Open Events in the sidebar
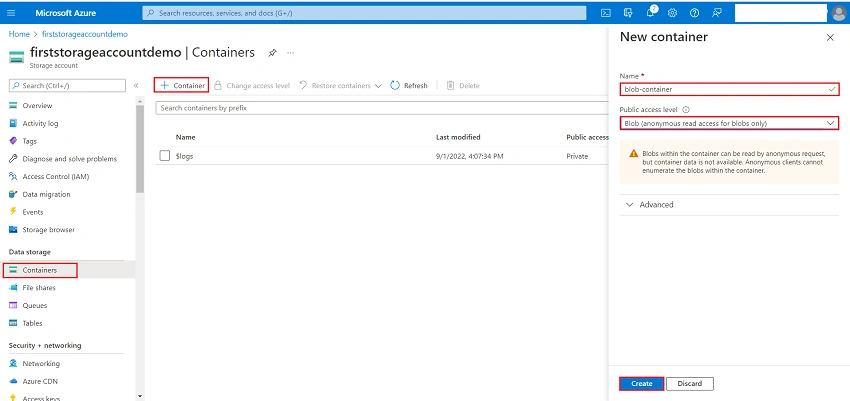This screenshot has width=850, height=401. (33, 212)
